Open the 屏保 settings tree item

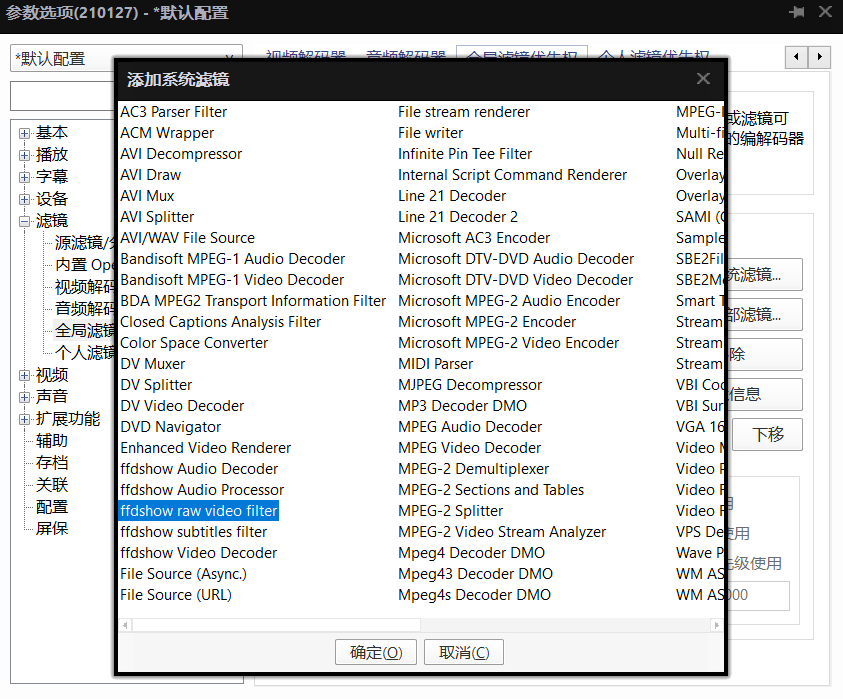click(x=52, y=528)
